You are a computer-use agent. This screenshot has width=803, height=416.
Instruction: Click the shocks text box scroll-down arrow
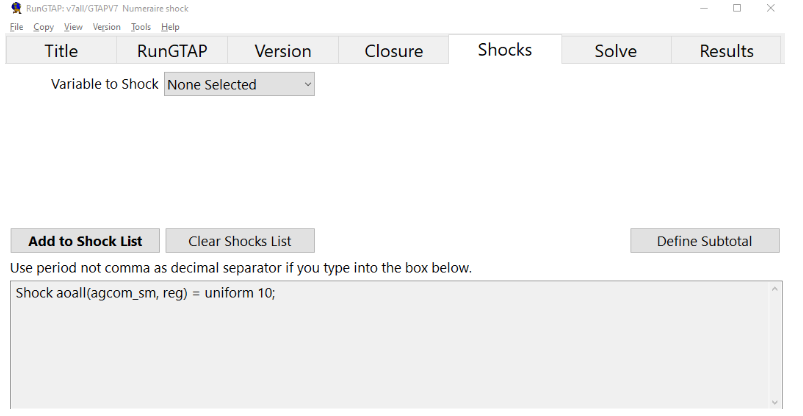pos(774,402)
